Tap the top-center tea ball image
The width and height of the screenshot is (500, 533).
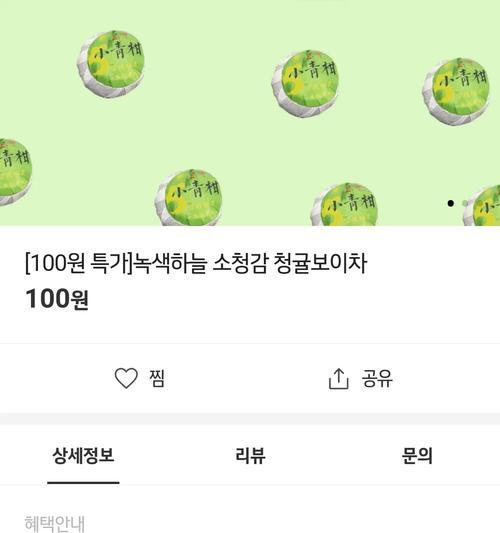point(305,84)
